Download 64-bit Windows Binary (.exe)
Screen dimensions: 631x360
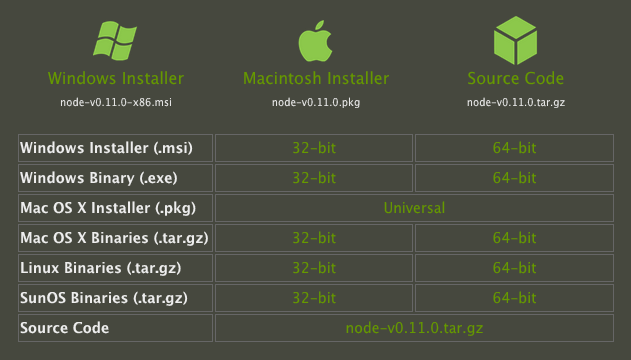(x=514, y=178)
